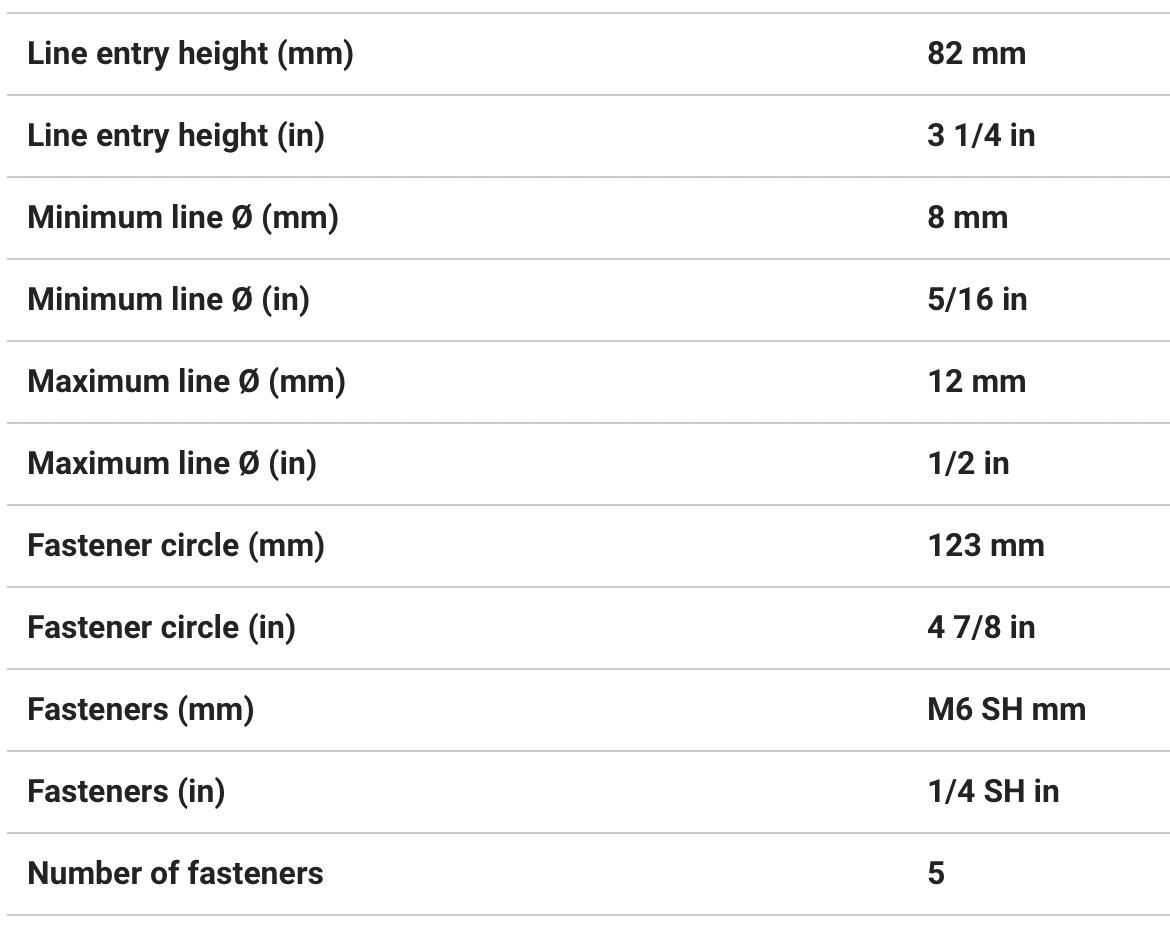The image size is (1170, 928).
Task: Select the 8 mm value
Action: tap(967, 218)
